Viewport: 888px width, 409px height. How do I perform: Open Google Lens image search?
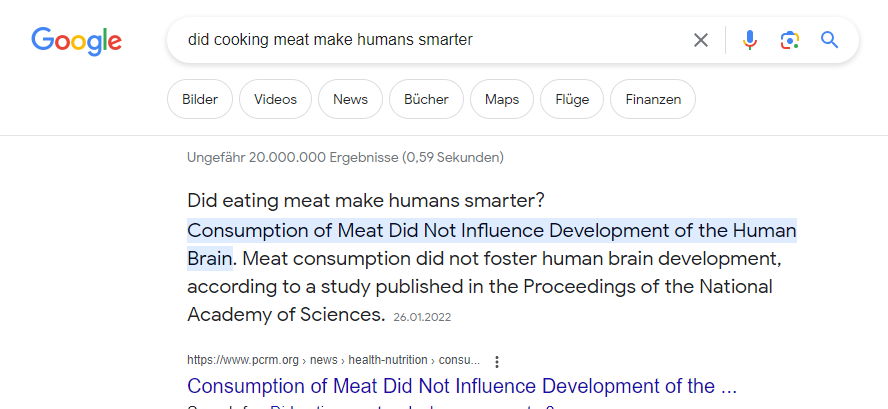790,40
